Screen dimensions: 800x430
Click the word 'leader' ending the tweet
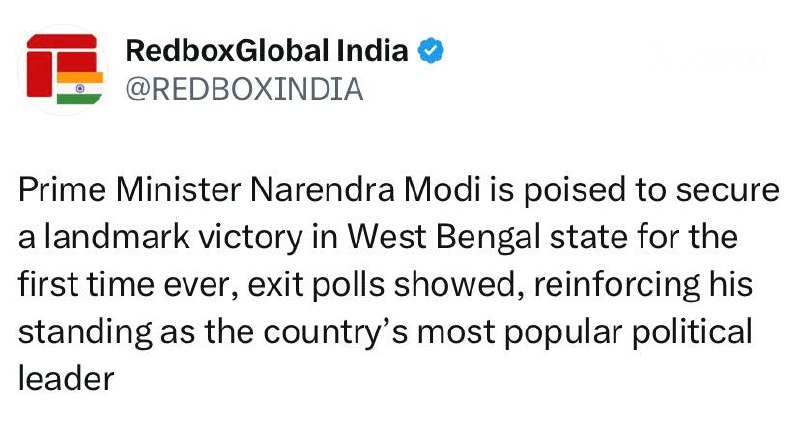(66, 379)
